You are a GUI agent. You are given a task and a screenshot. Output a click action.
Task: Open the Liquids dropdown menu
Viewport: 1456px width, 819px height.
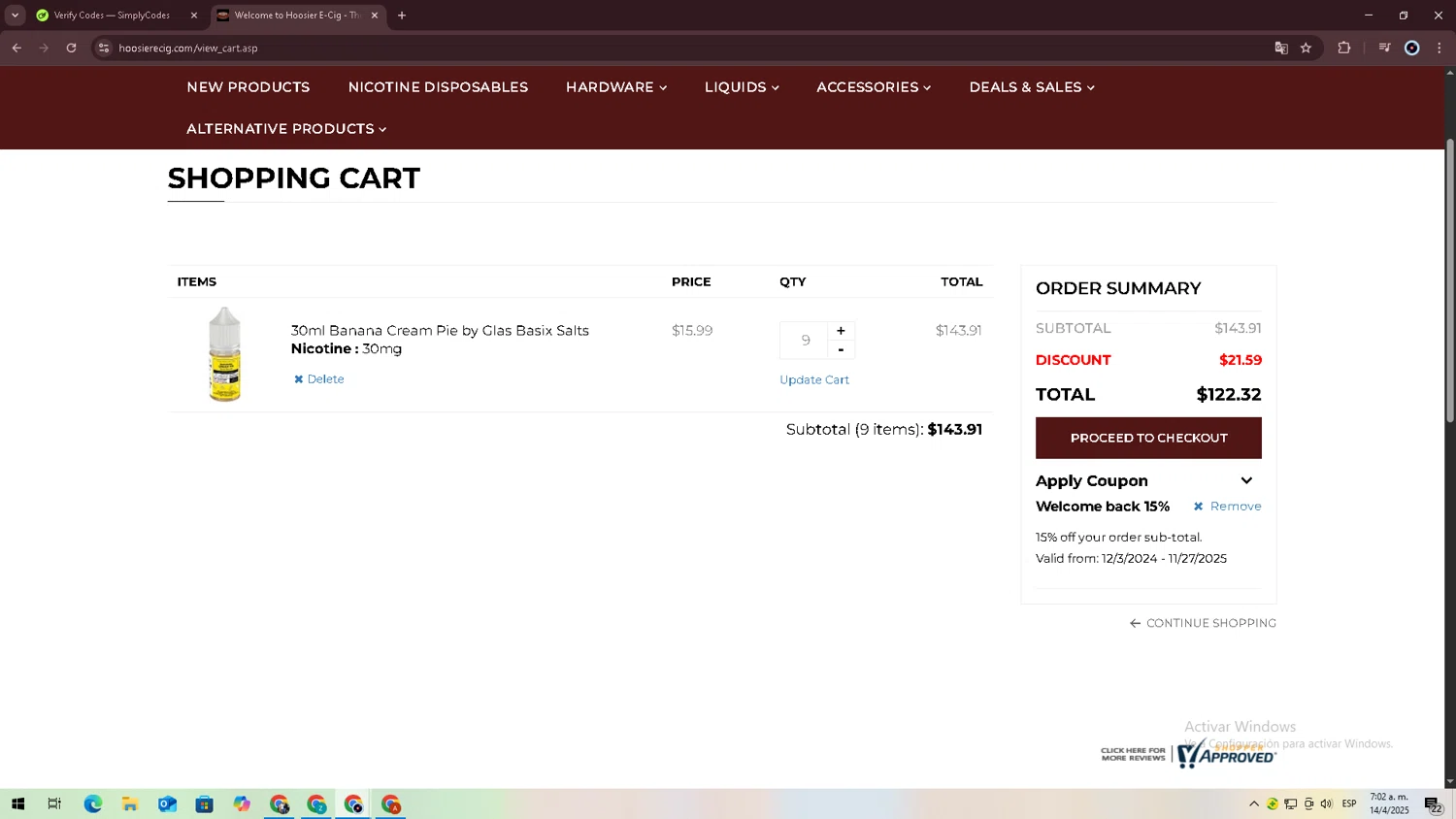click(x=742, y=87)
